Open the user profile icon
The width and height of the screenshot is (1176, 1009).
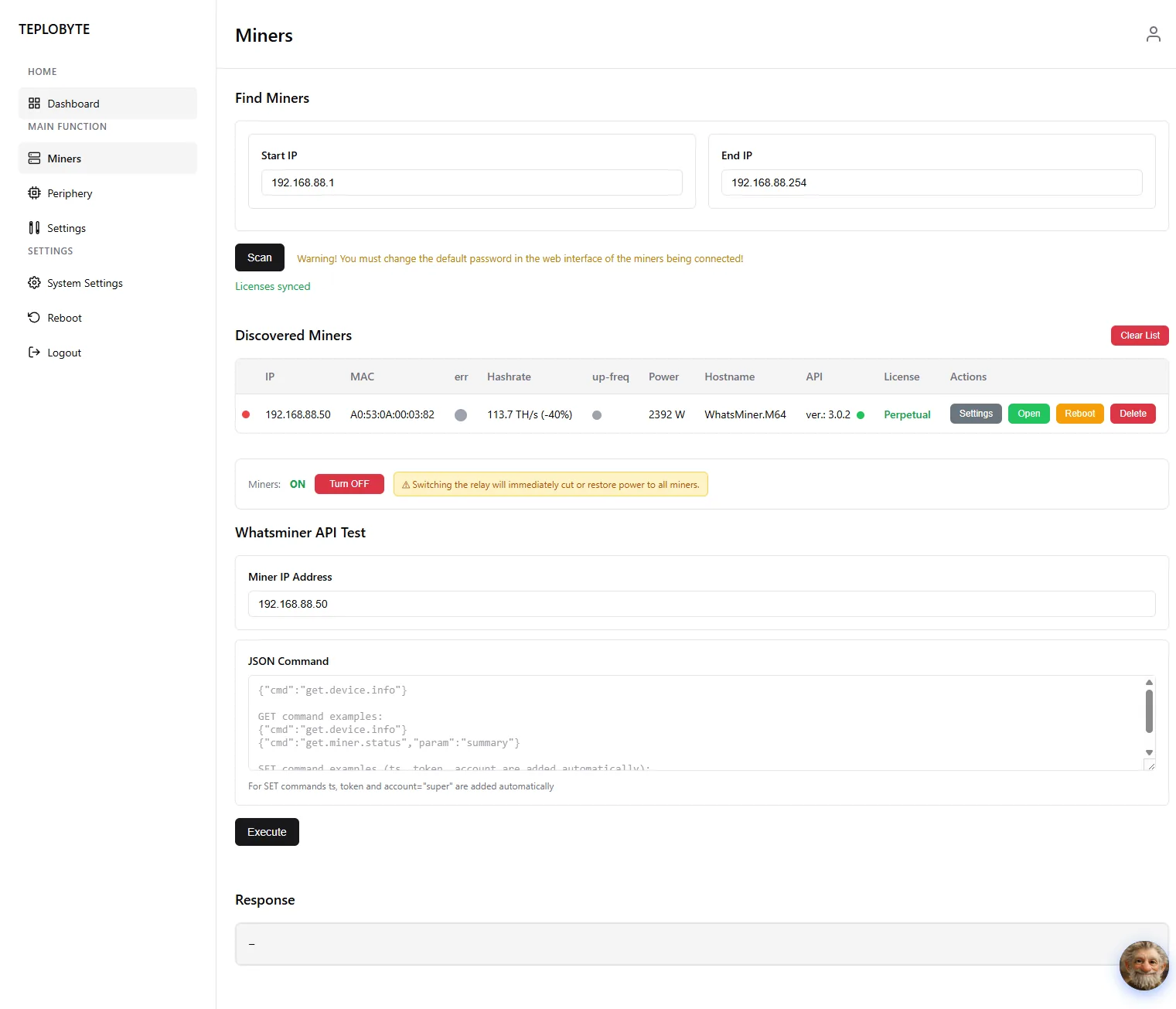click(1153, 34)
